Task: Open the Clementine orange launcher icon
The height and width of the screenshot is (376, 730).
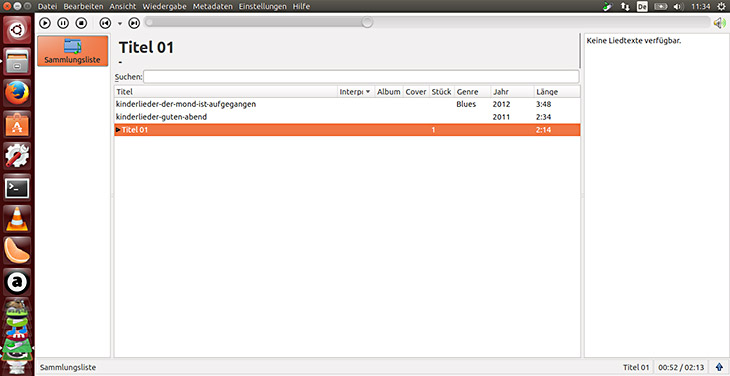Action: tap(17, 250)
